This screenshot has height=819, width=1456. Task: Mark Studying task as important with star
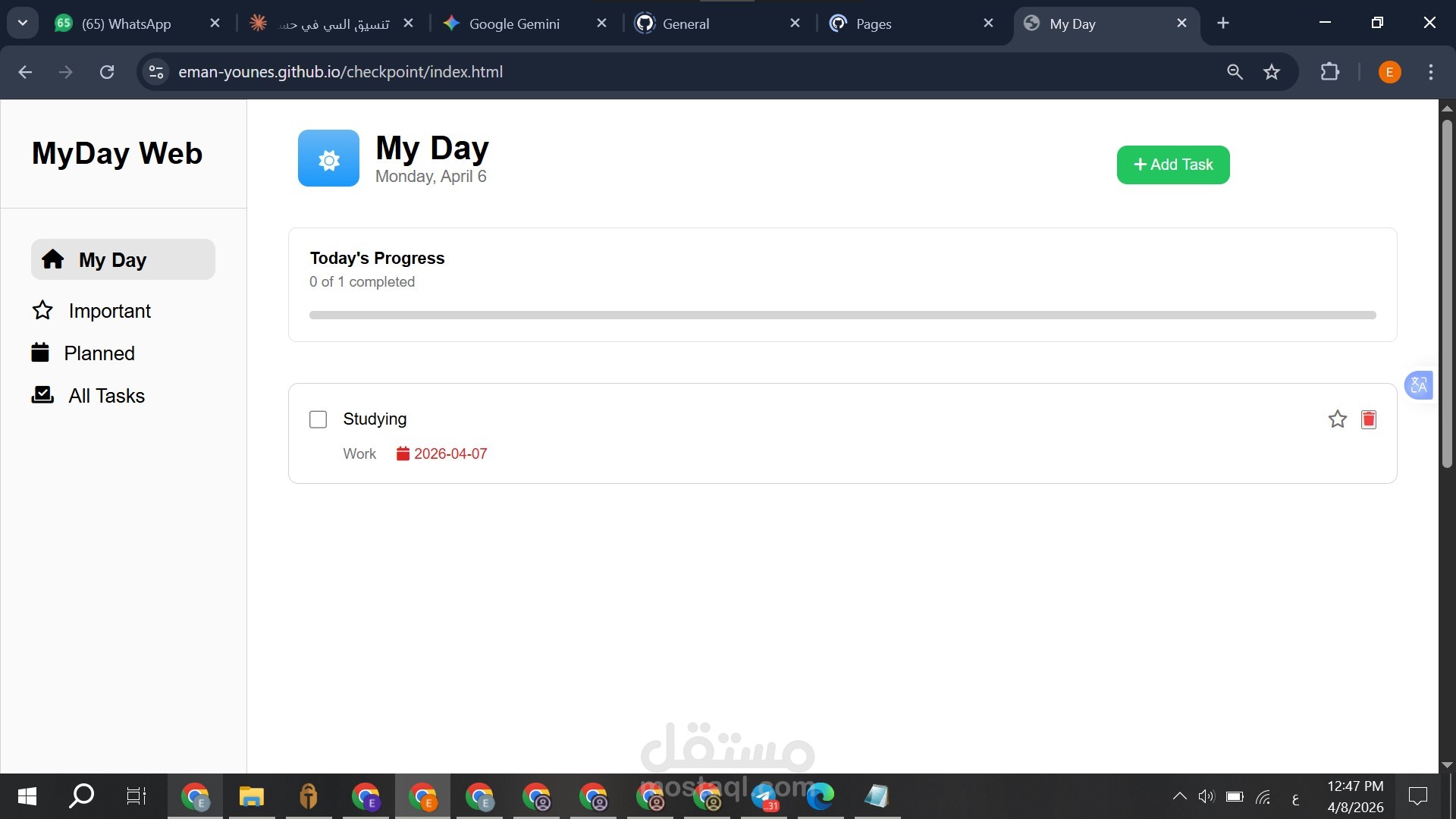1337,419
